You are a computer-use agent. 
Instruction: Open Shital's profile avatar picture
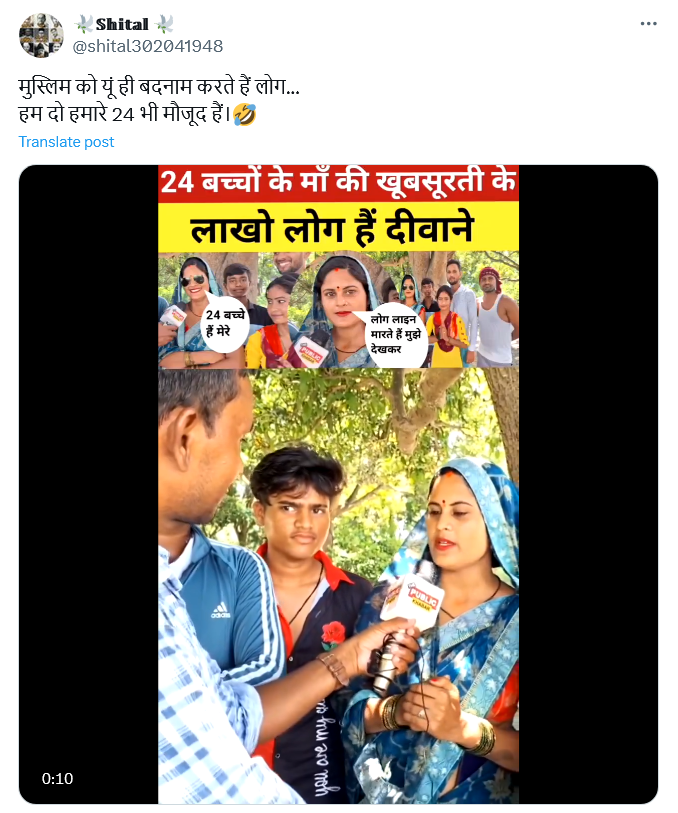pyautogui.click(x=41, y=35)
